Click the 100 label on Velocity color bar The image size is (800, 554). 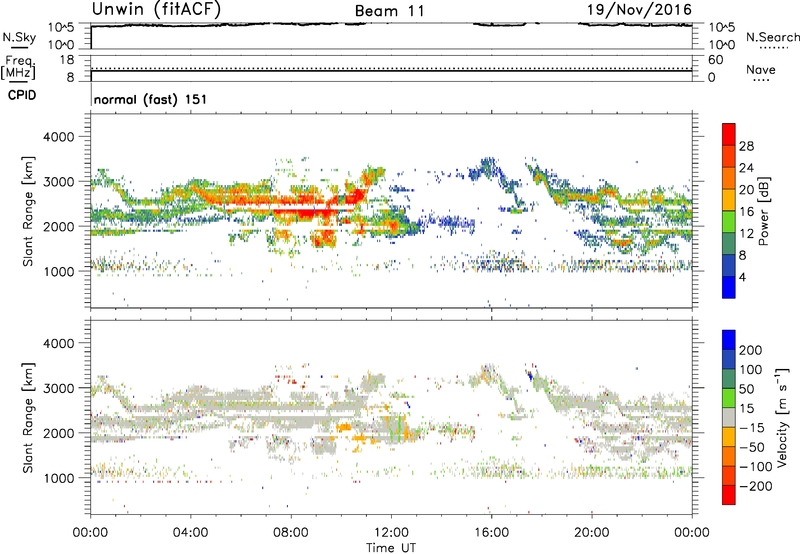click(751, 370)
